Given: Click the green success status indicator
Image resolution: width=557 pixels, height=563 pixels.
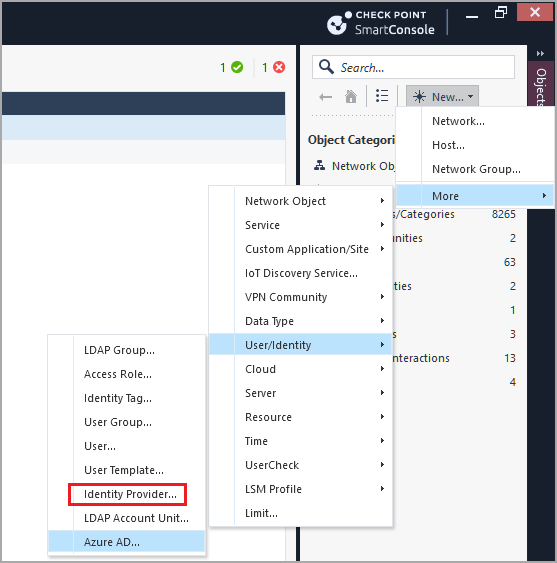Looking at the screenshot, I should pos(237,67).
